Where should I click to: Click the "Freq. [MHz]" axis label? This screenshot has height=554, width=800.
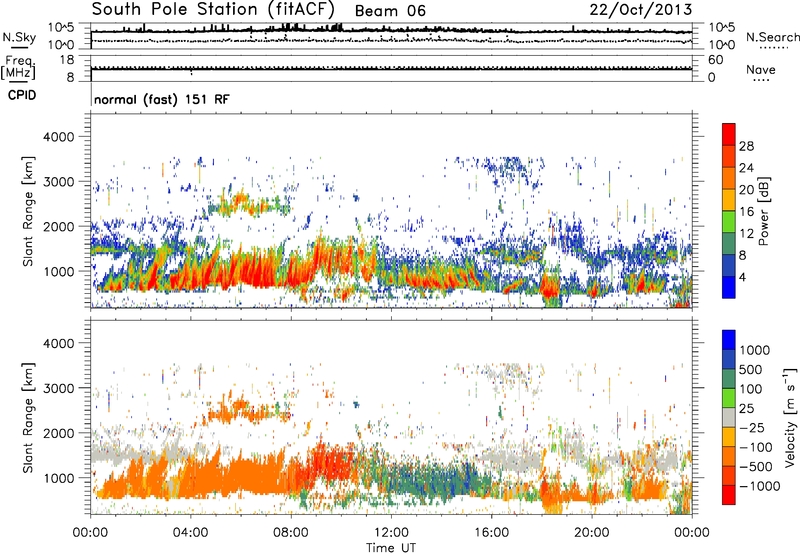[19, 68]
